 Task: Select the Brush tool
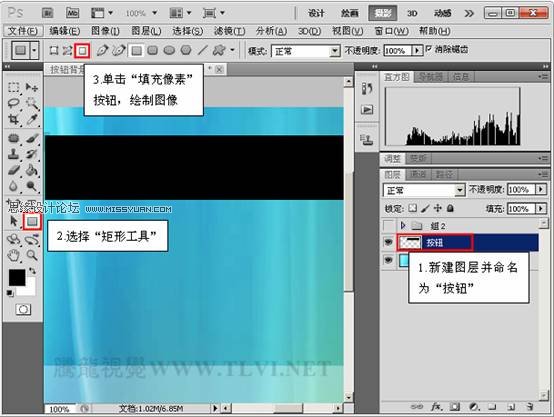pos(32,138)
